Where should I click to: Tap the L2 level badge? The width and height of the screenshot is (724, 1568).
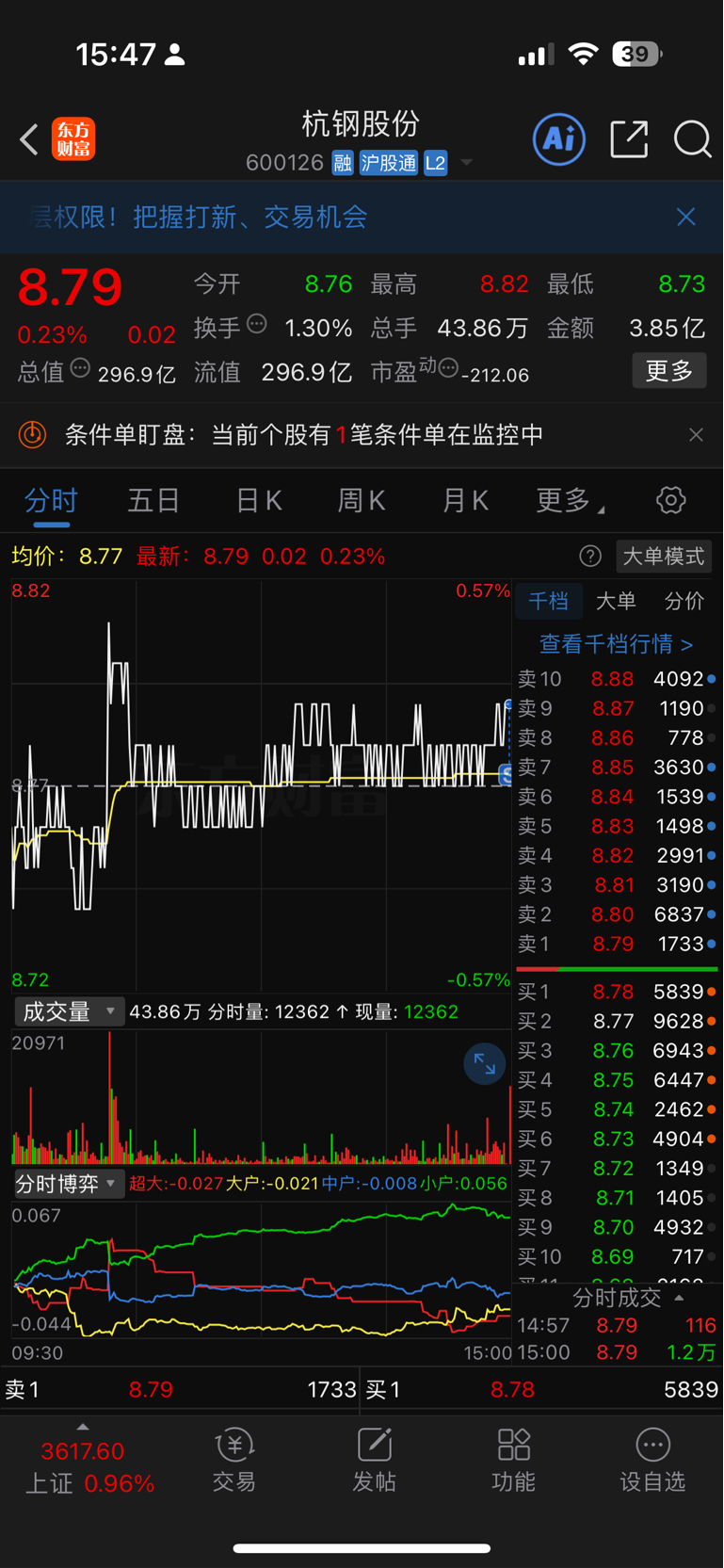click(x=435, y=163)
